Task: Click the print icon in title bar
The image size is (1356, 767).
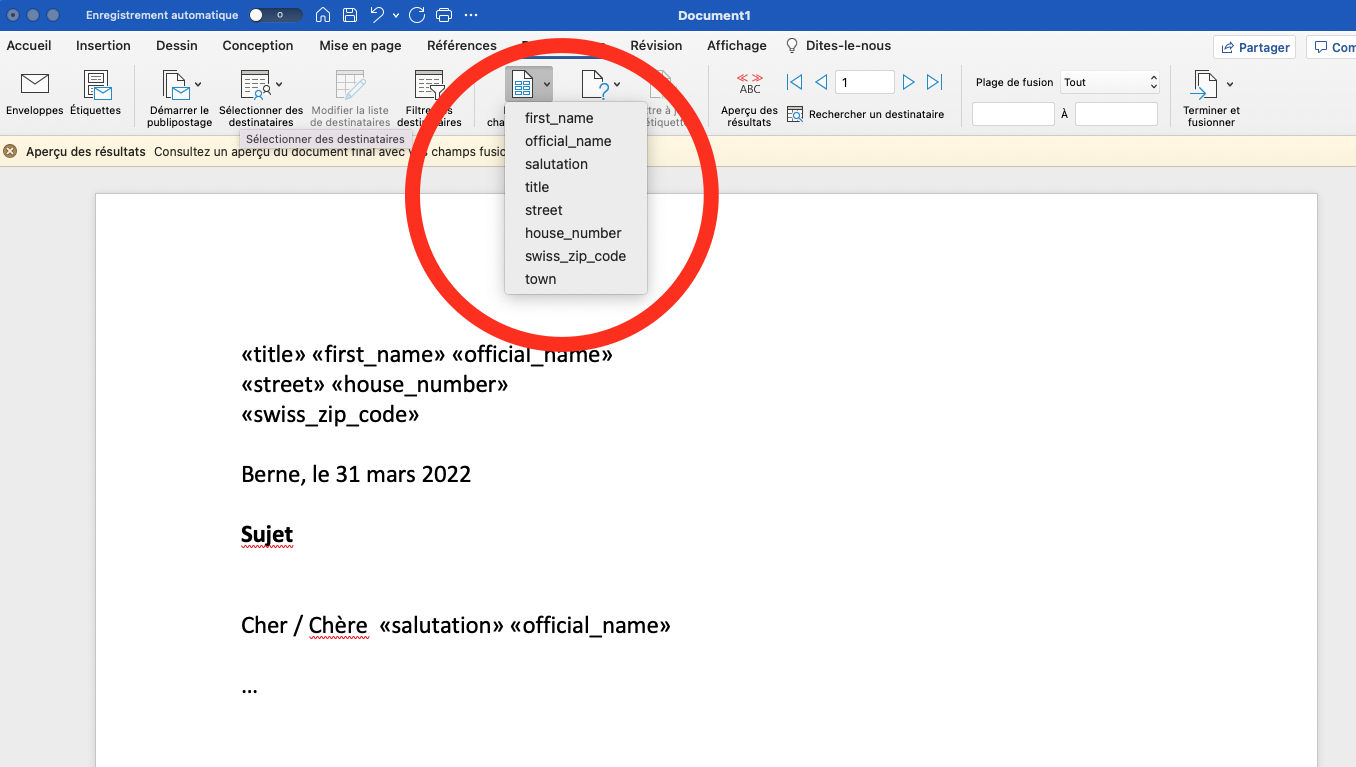Action: coord(444,15)
